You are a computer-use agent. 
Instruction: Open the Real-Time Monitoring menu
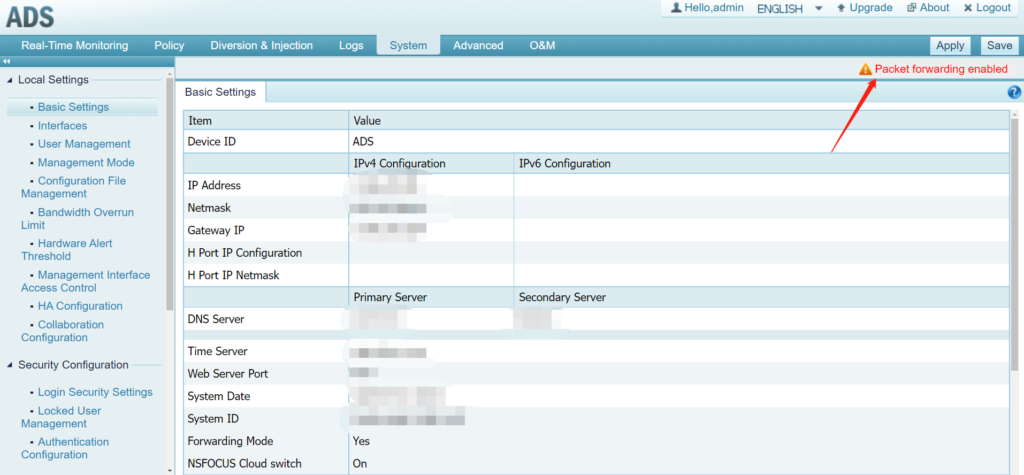click(x=74, y=46)
